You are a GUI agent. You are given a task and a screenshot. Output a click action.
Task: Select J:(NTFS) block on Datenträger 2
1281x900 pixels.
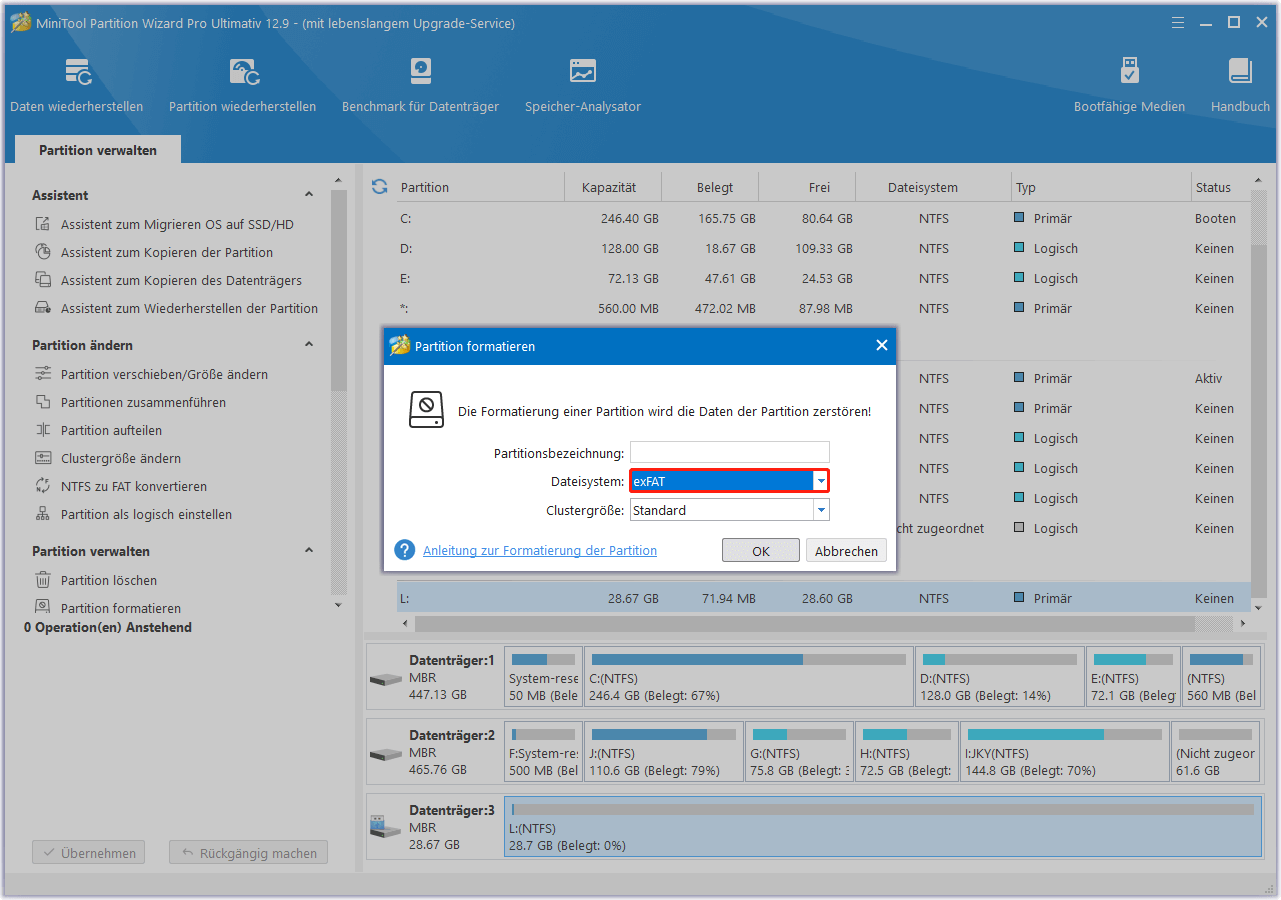tap(664, 751)
